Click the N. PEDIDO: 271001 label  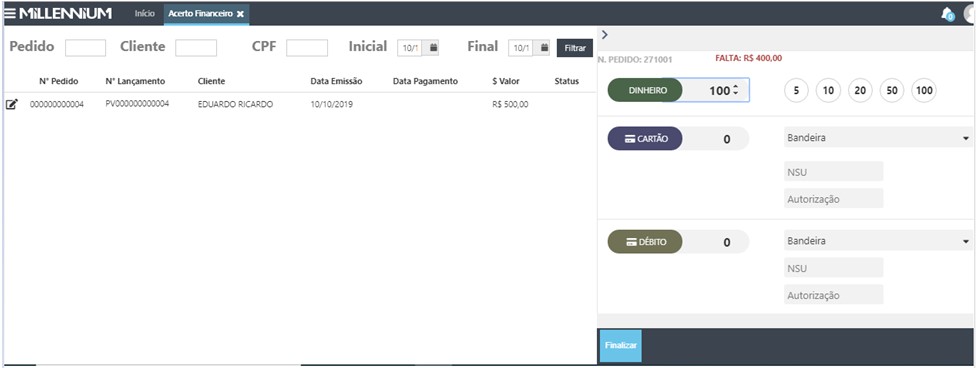[634, 60]
